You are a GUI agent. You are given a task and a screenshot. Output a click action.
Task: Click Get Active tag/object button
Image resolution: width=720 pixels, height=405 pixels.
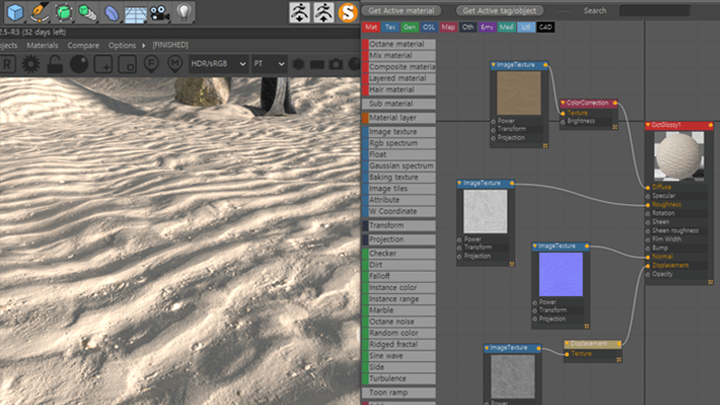point(500,11)
